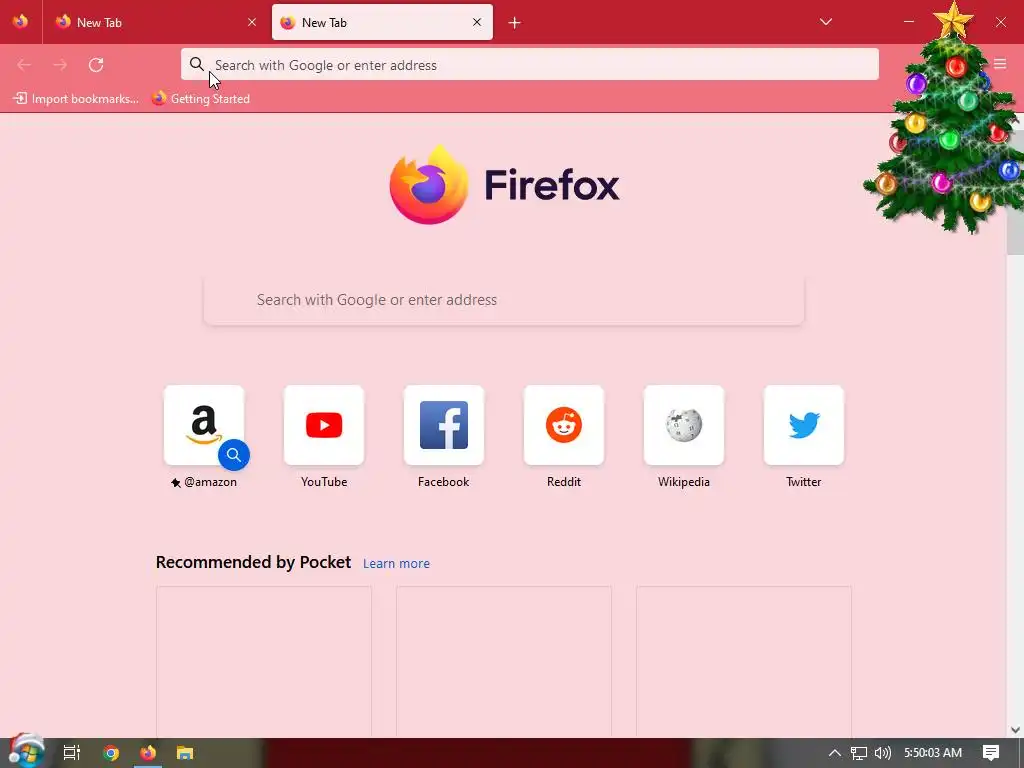Open the Reddit shortcut tile

point(564,425)
